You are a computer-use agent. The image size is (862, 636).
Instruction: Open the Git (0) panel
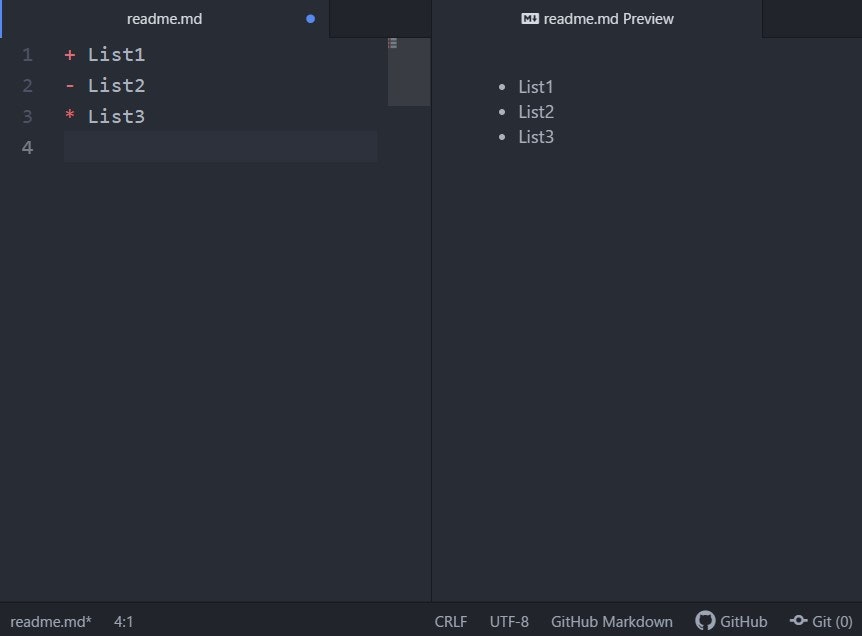(821, 622)
